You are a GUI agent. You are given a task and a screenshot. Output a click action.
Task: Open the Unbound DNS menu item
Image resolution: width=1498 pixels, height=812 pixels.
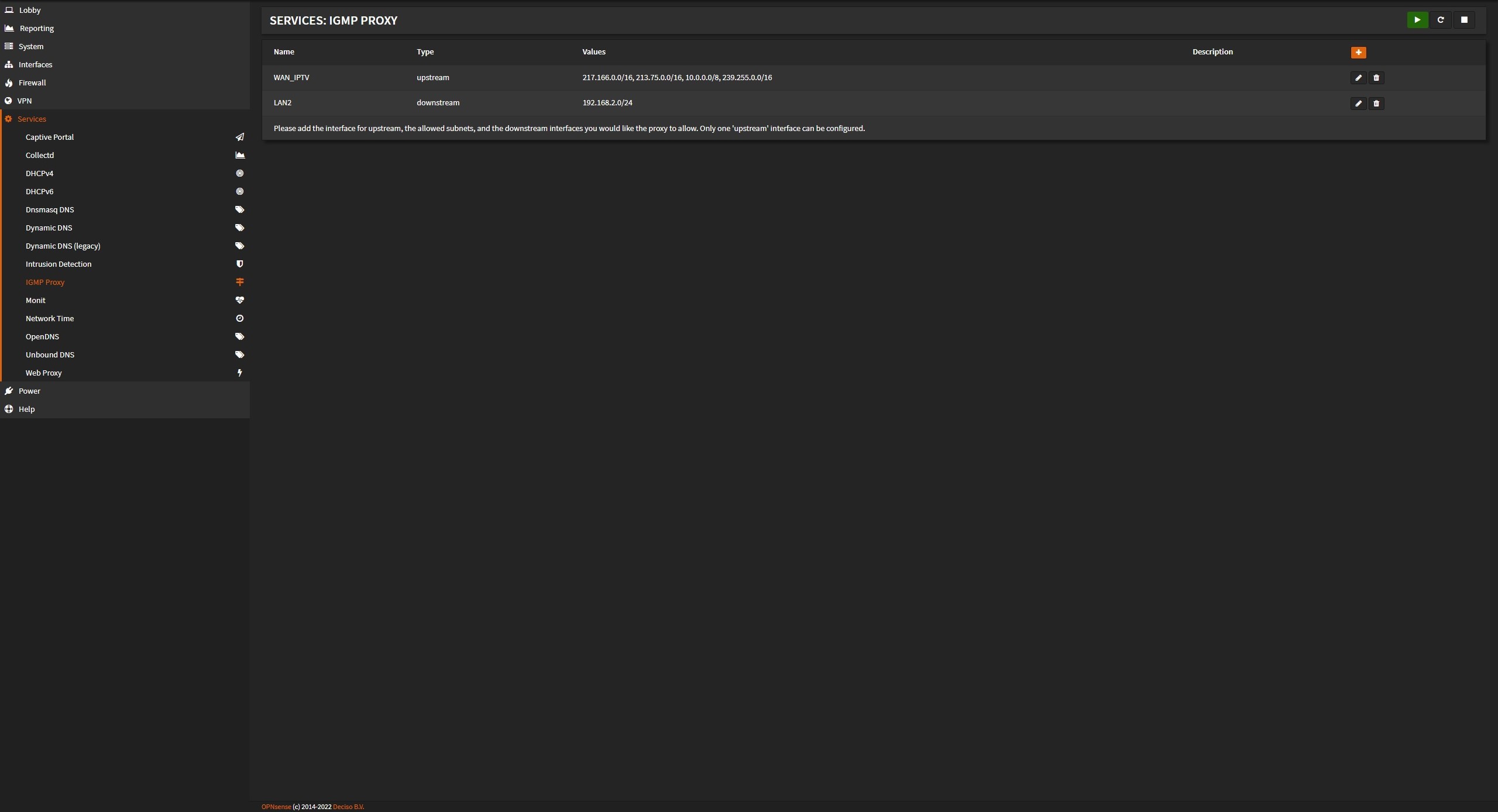point(50,355)
